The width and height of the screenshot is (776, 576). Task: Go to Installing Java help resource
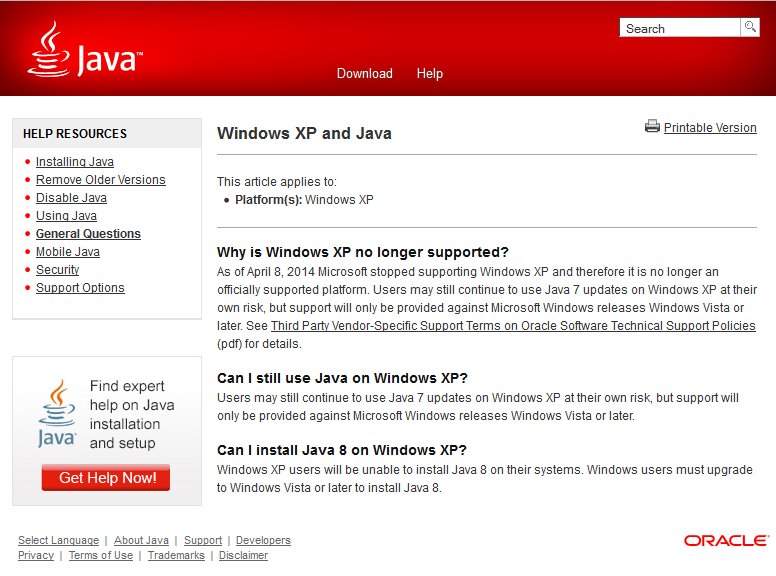click(75, 162)
